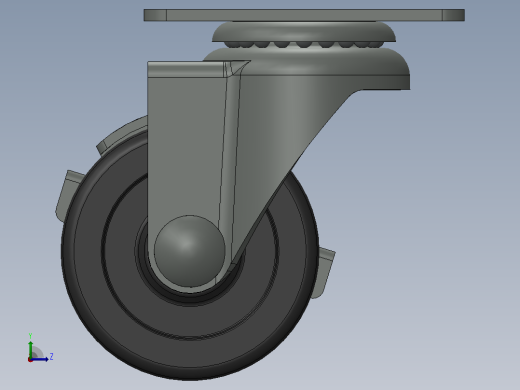Select the gray tab on the wheel's right edge

point(324,273)
